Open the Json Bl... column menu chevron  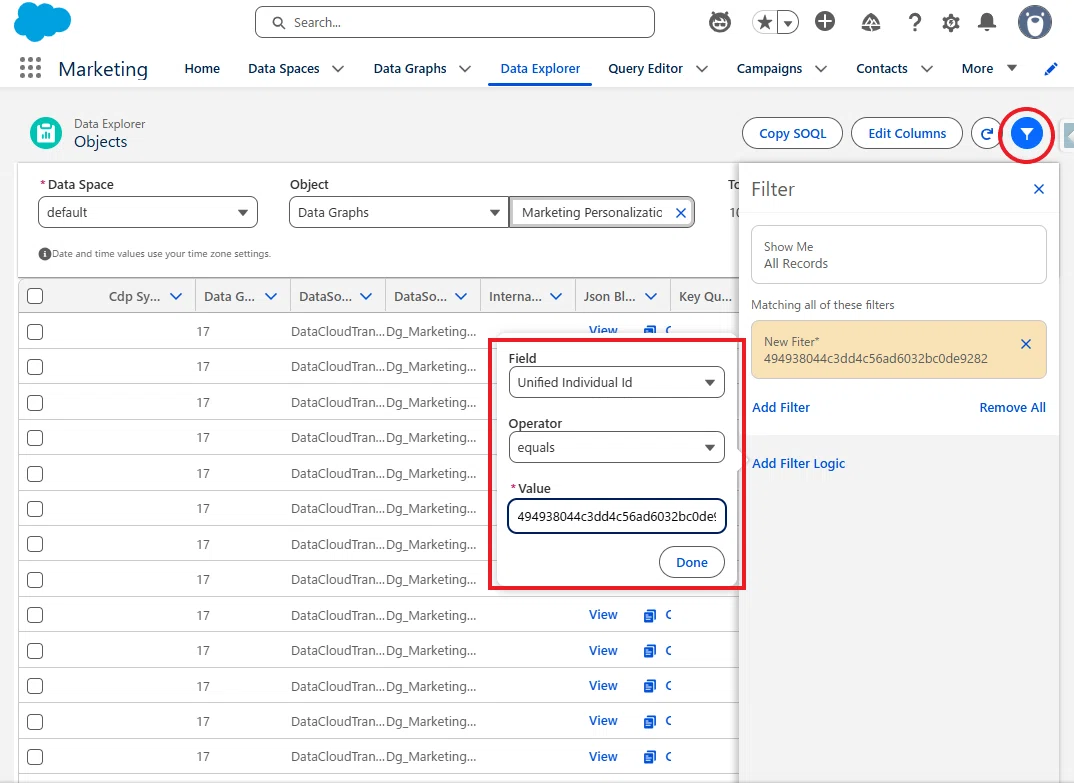[x=651, y=297]
